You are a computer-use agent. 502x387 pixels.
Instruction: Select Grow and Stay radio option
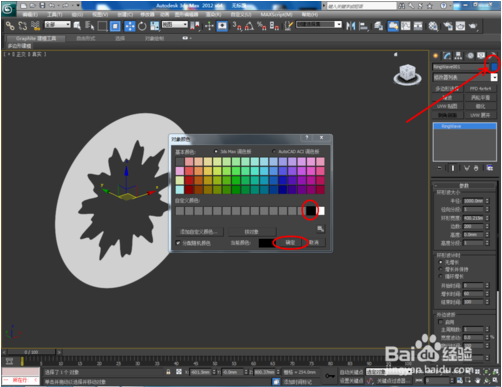pyautogui.click(x=441, y=269)
